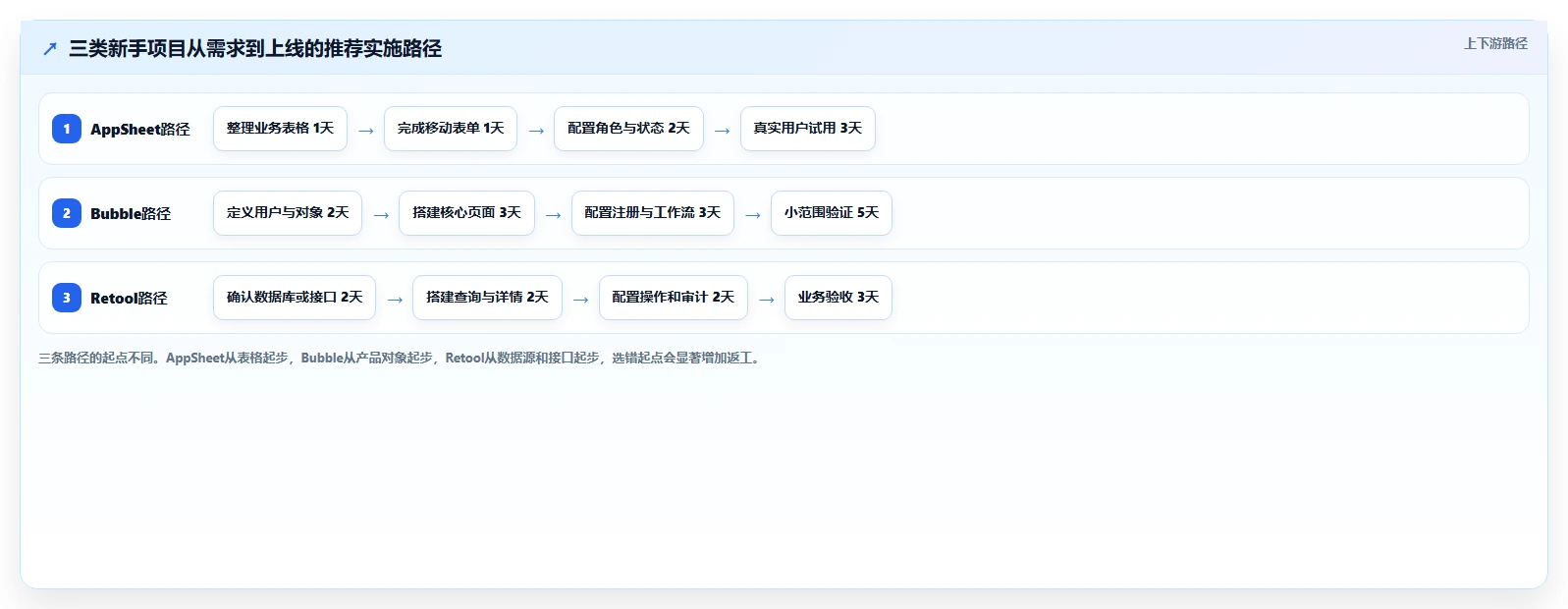Click the number 2 badge for Bubble路径
The width and height of the screenshot is (1568, 609).
point(67,213)
